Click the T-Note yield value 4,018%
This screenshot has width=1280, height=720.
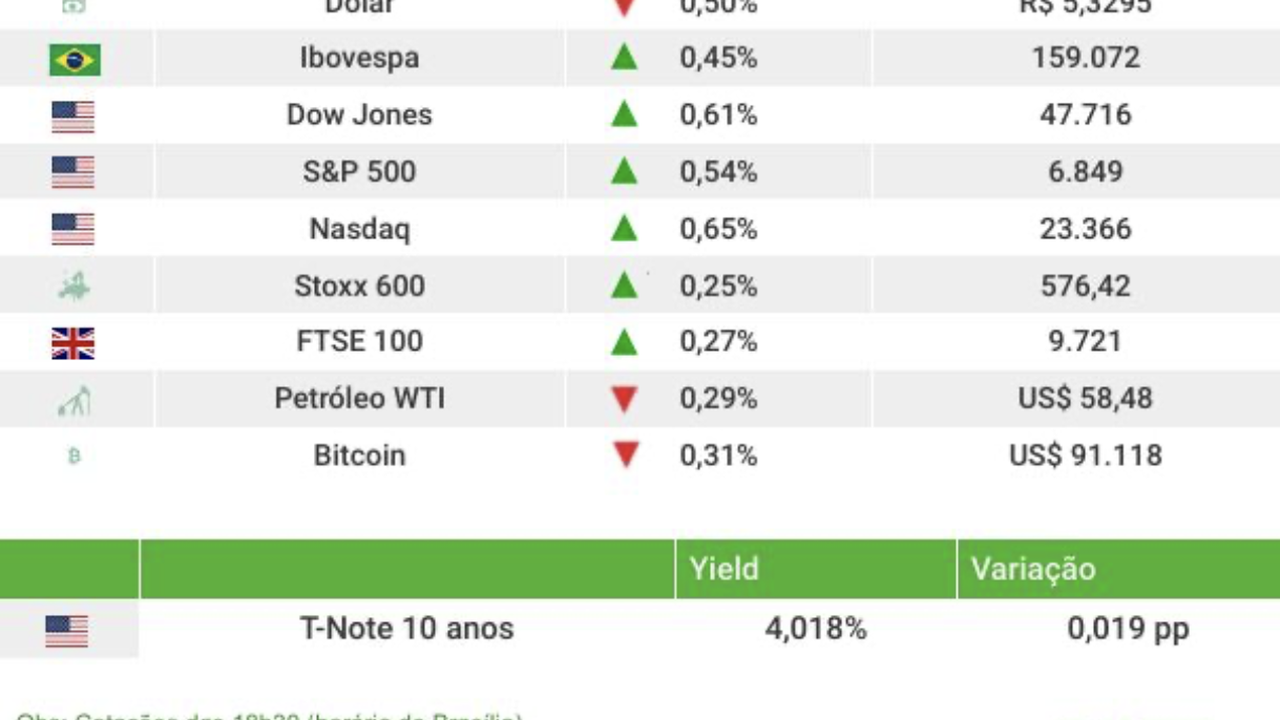815,629
